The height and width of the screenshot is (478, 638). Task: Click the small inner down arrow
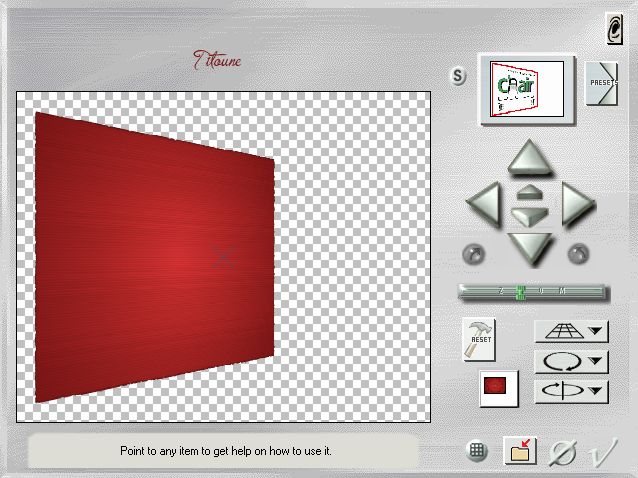(x=529, y=216)
